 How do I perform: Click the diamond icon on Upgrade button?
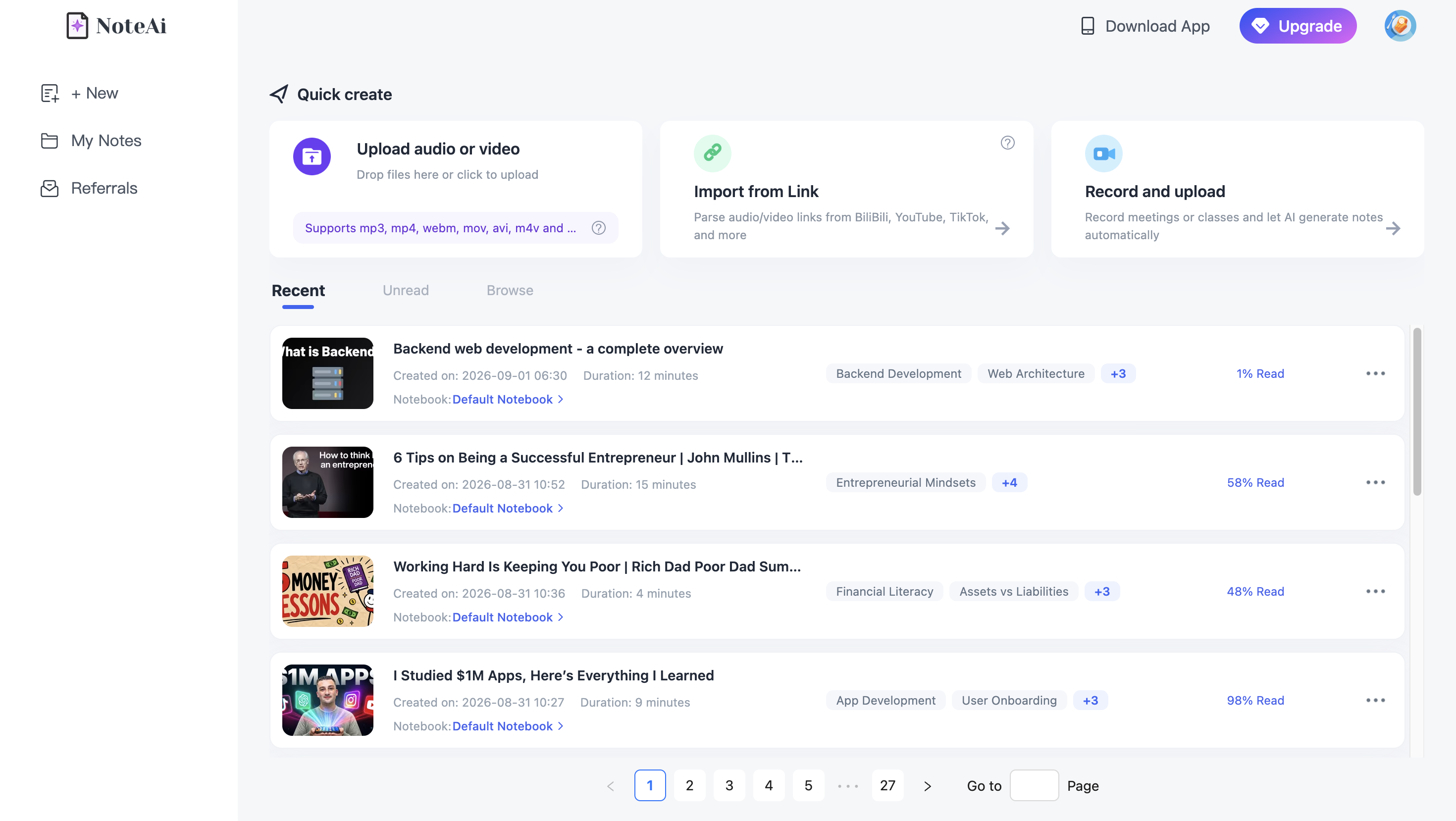[1260, 26]
